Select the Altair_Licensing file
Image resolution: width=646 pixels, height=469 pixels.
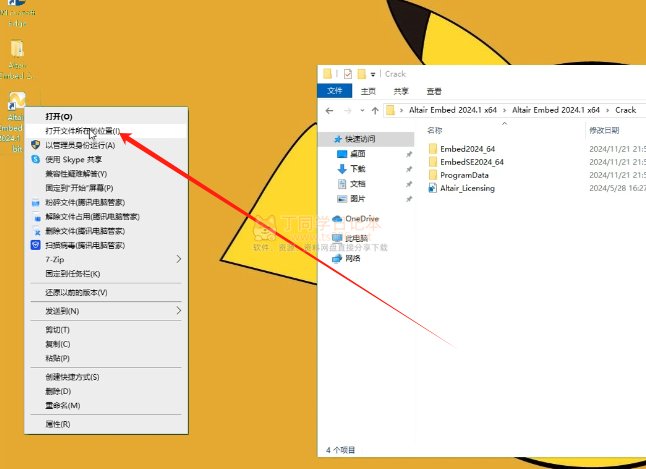(x=467, y=188)
